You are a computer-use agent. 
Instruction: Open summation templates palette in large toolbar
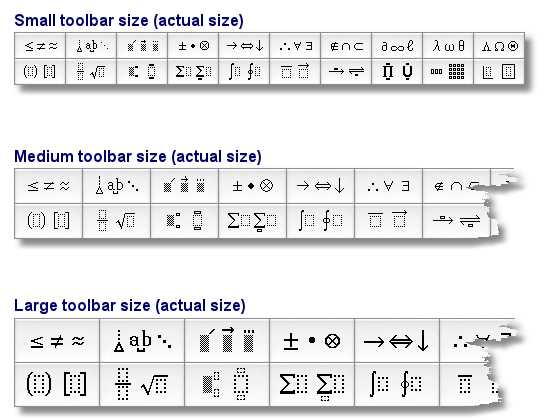click(312, 385)
